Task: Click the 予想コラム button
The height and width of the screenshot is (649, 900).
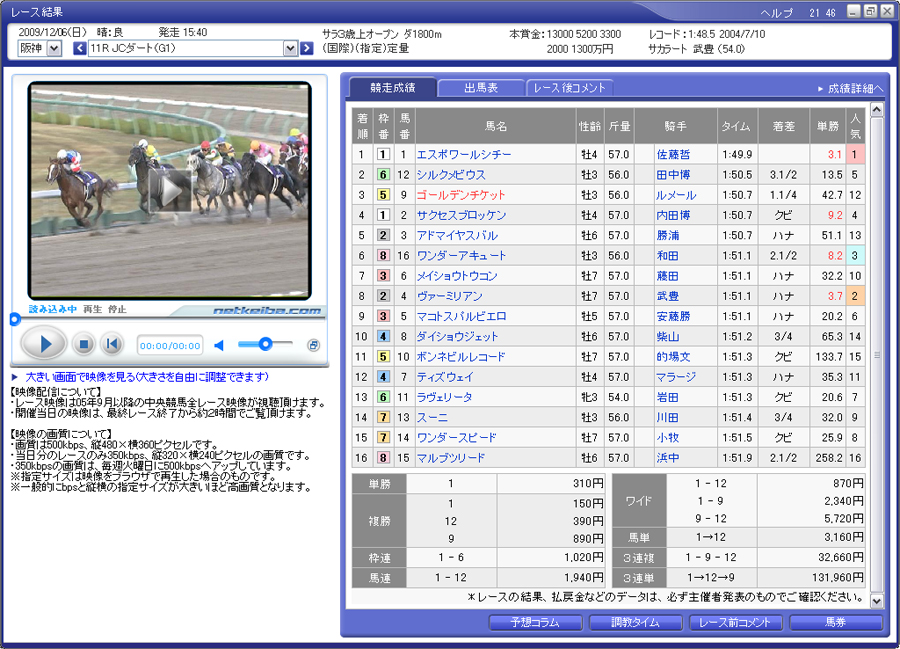Action: (x=535, y=623)
